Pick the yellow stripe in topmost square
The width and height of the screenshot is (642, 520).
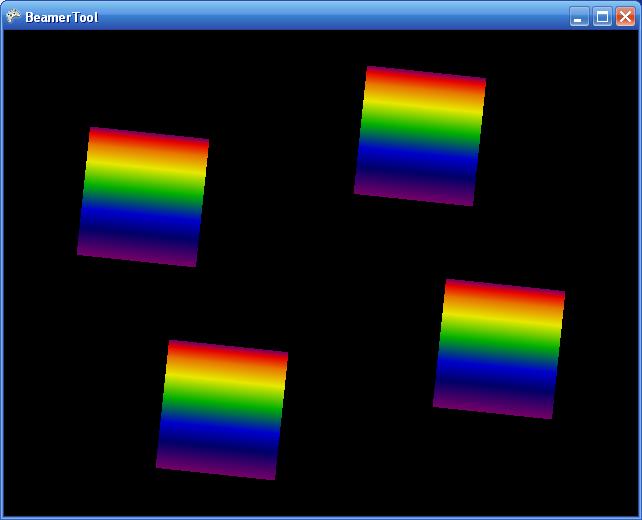pos(423,106)
